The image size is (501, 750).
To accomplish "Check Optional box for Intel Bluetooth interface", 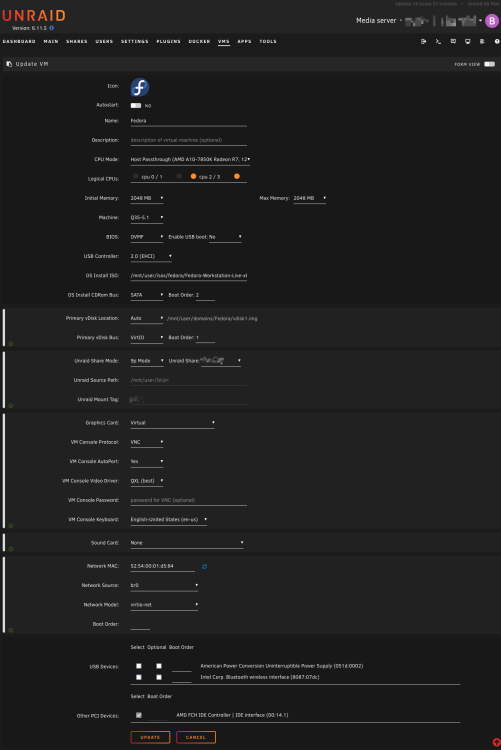I will point(159,677).
